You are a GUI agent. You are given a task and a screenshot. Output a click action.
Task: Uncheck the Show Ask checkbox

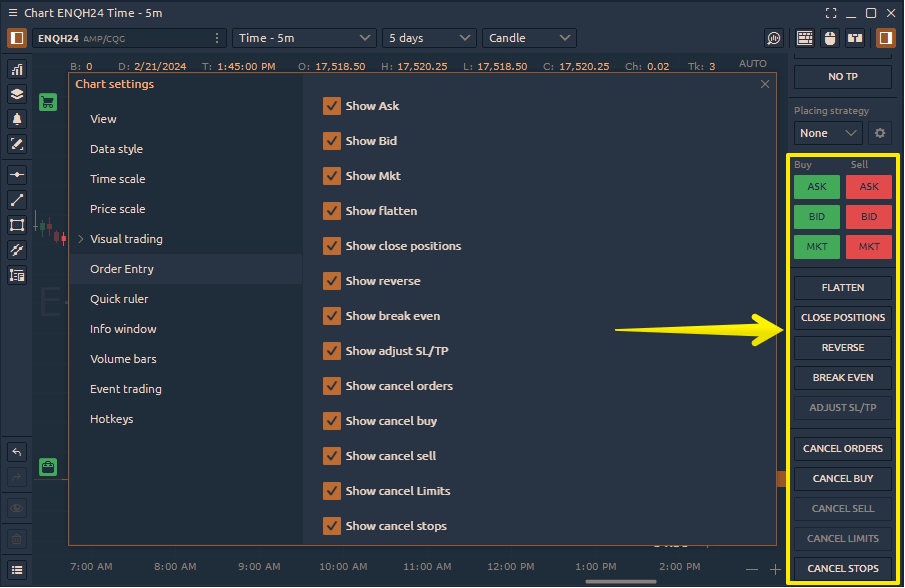[332, 106]
